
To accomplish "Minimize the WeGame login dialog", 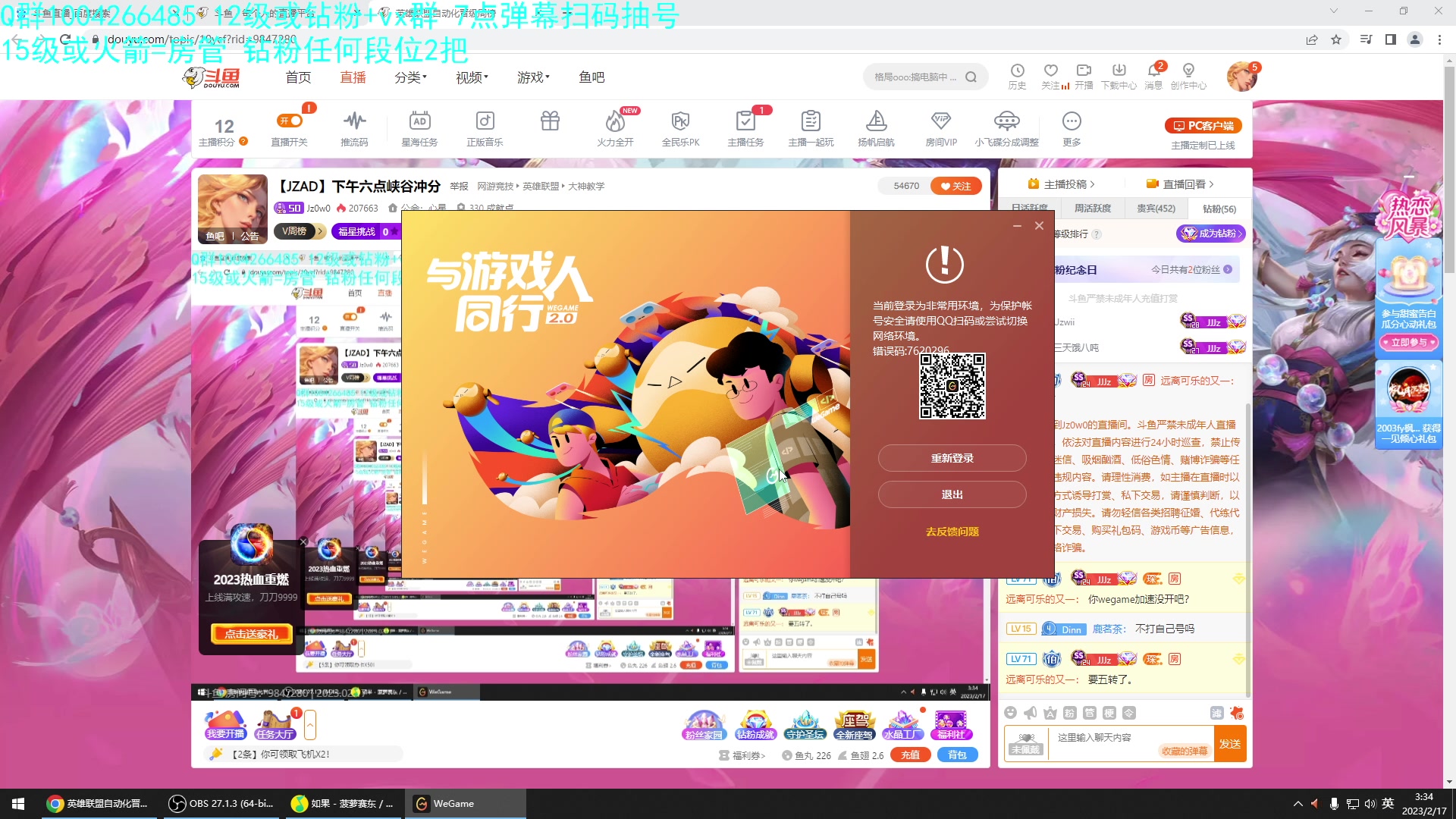I will point(1017,226).
